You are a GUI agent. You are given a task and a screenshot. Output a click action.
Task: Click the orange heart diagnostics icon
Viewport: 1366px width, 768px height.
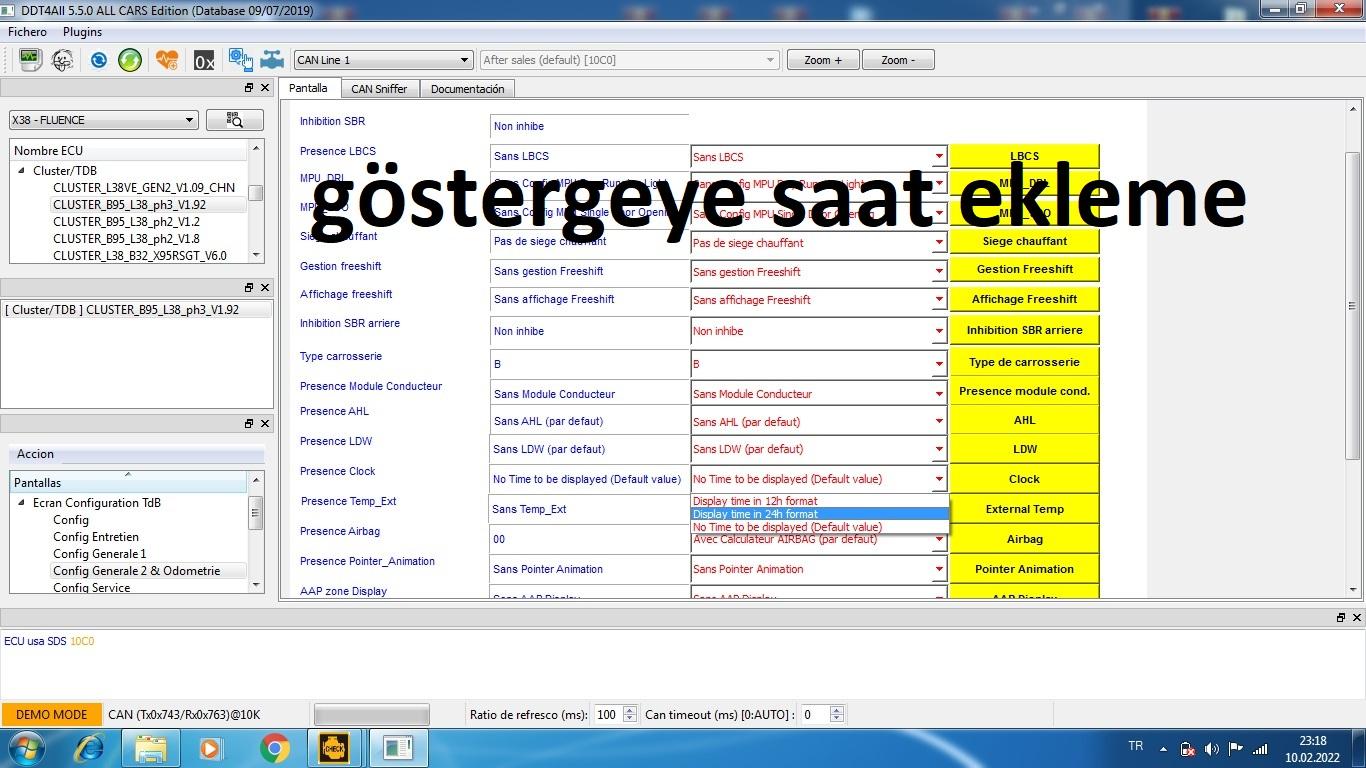(167, 60)
